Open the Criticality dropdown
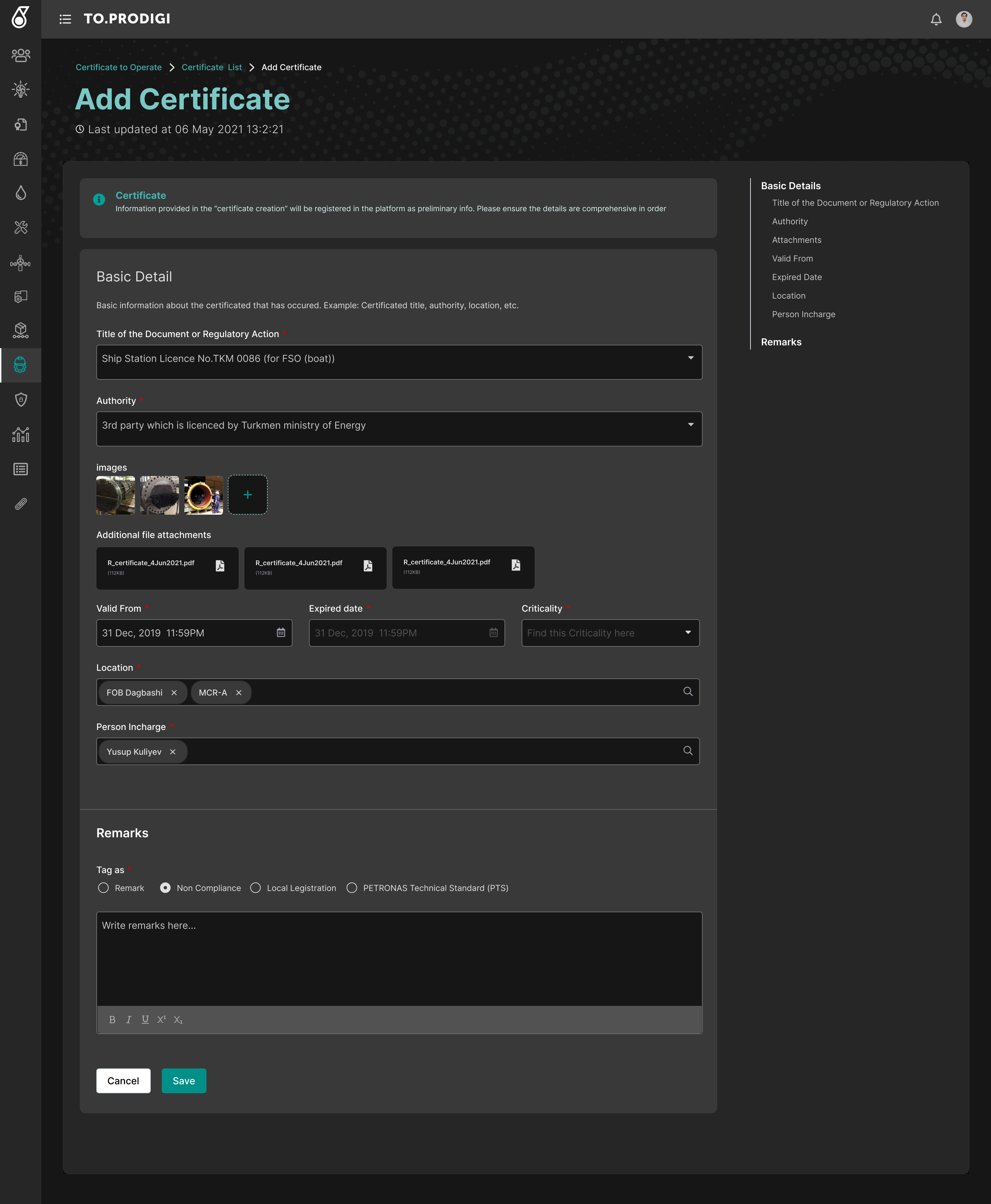Viewport: 991px width, 1204px height. pos(687,632)
